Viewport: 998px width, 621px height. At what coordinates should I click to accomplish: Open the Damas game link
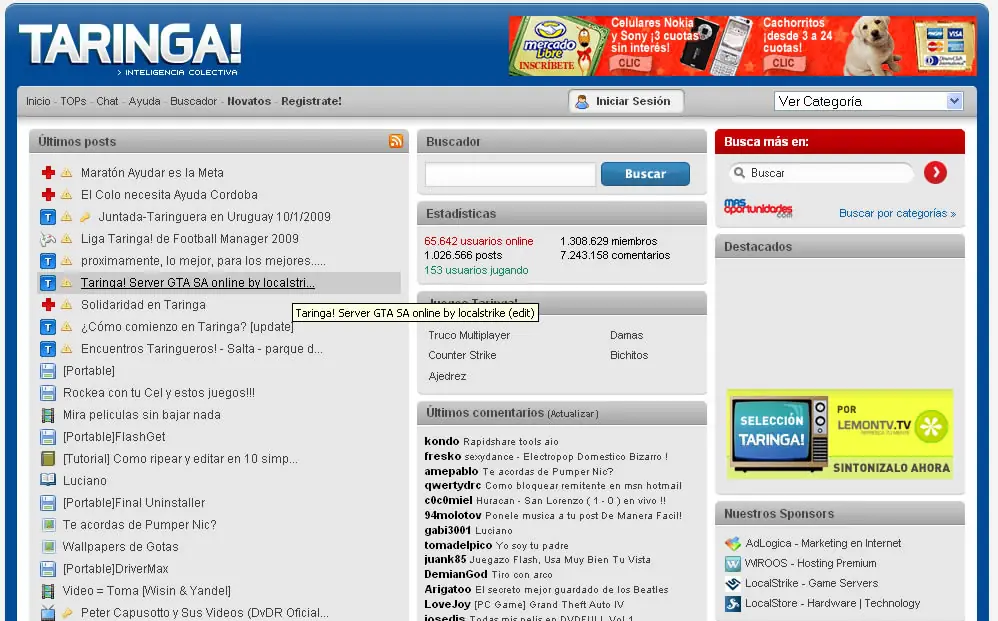click(626, 335)
